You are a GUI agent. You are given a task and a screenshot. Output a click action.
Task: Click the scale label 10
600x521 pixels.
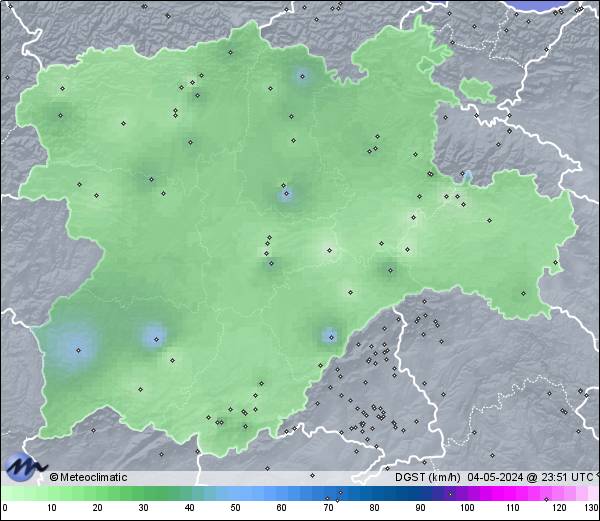pos(52,508)
